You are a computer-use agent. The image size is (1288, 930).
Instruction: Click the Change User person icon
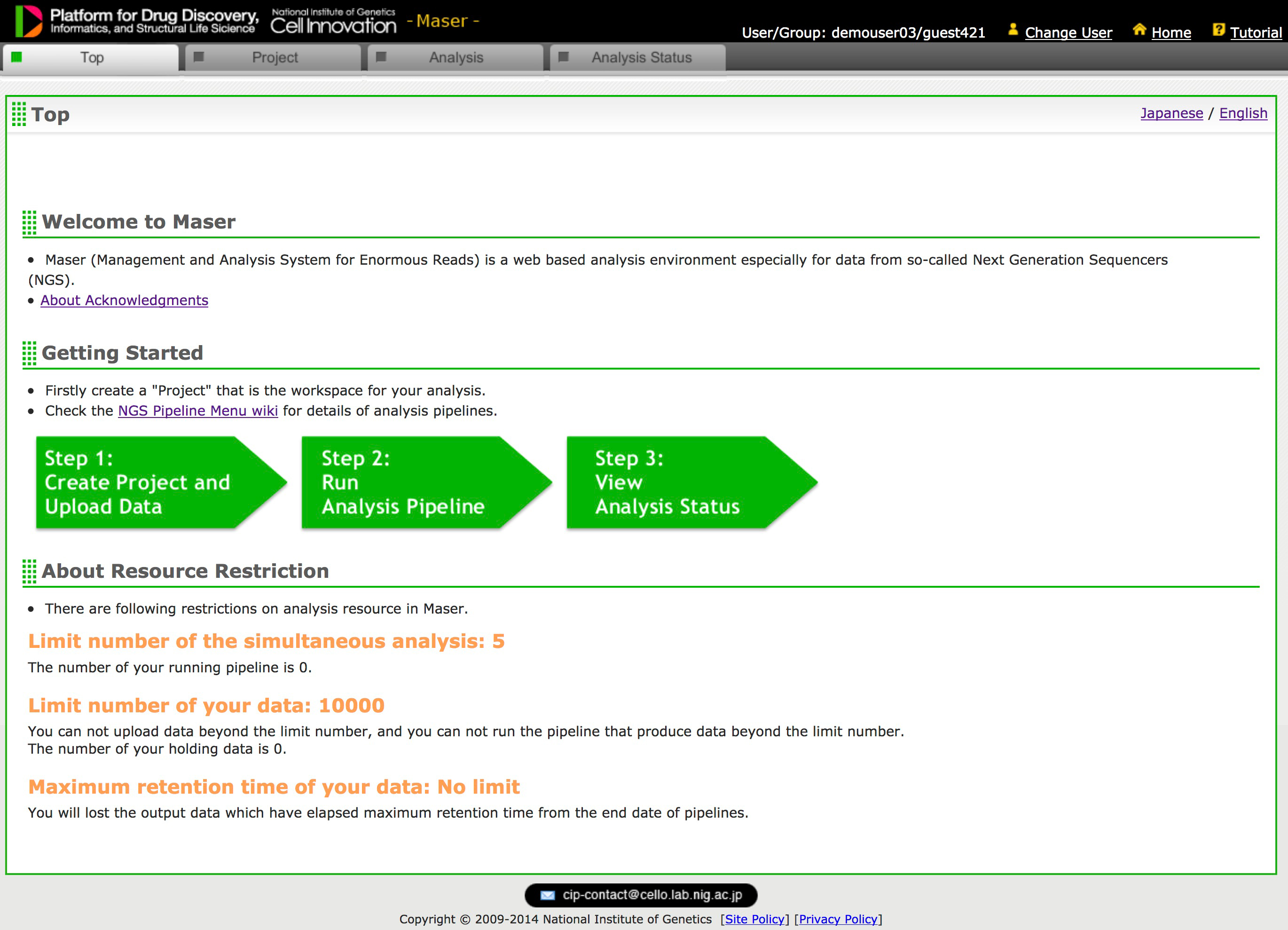(1013, 30)
